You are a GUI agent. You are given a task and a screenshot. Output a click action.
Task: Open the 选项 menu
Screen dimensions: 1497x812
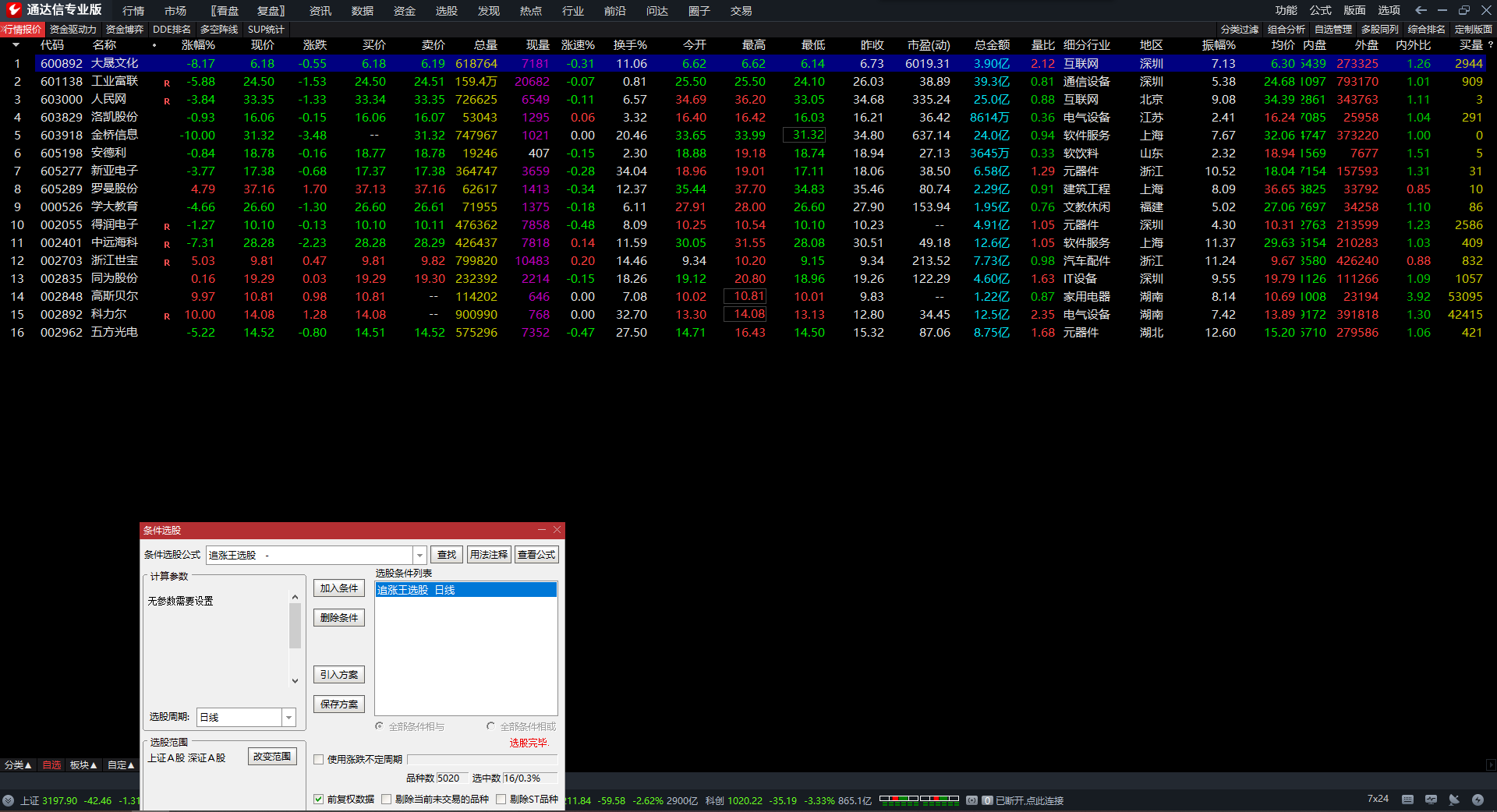click(1389, 10)
